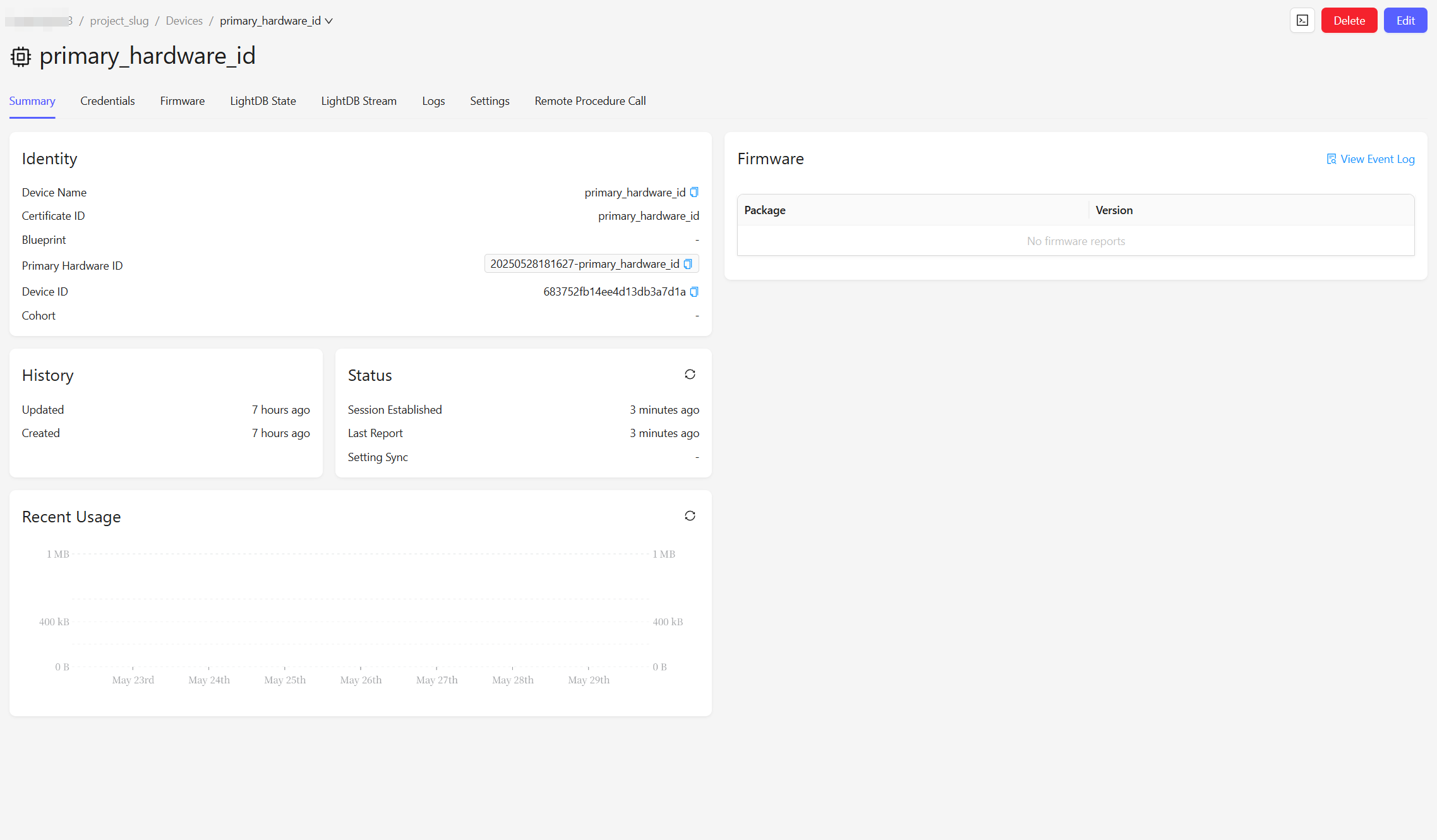Click the May 26th axis label
This screenshot has width=1437, height=840.
click(361, 680)
